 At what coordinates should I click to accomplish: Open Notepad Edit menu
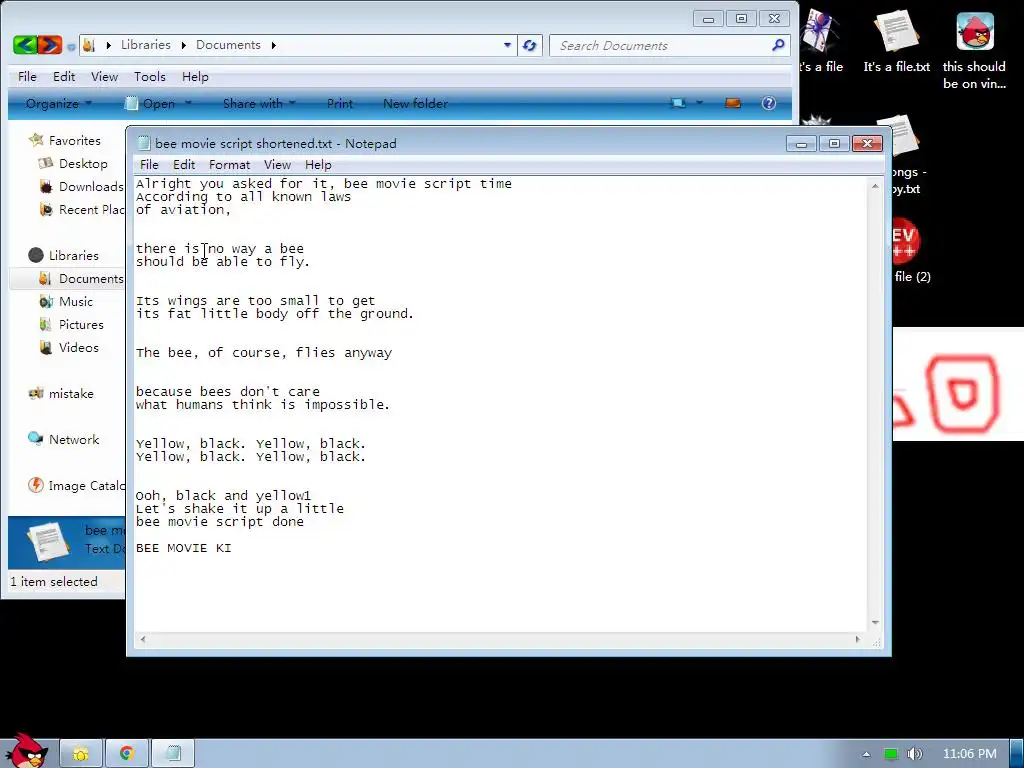(x=184, y=165)
